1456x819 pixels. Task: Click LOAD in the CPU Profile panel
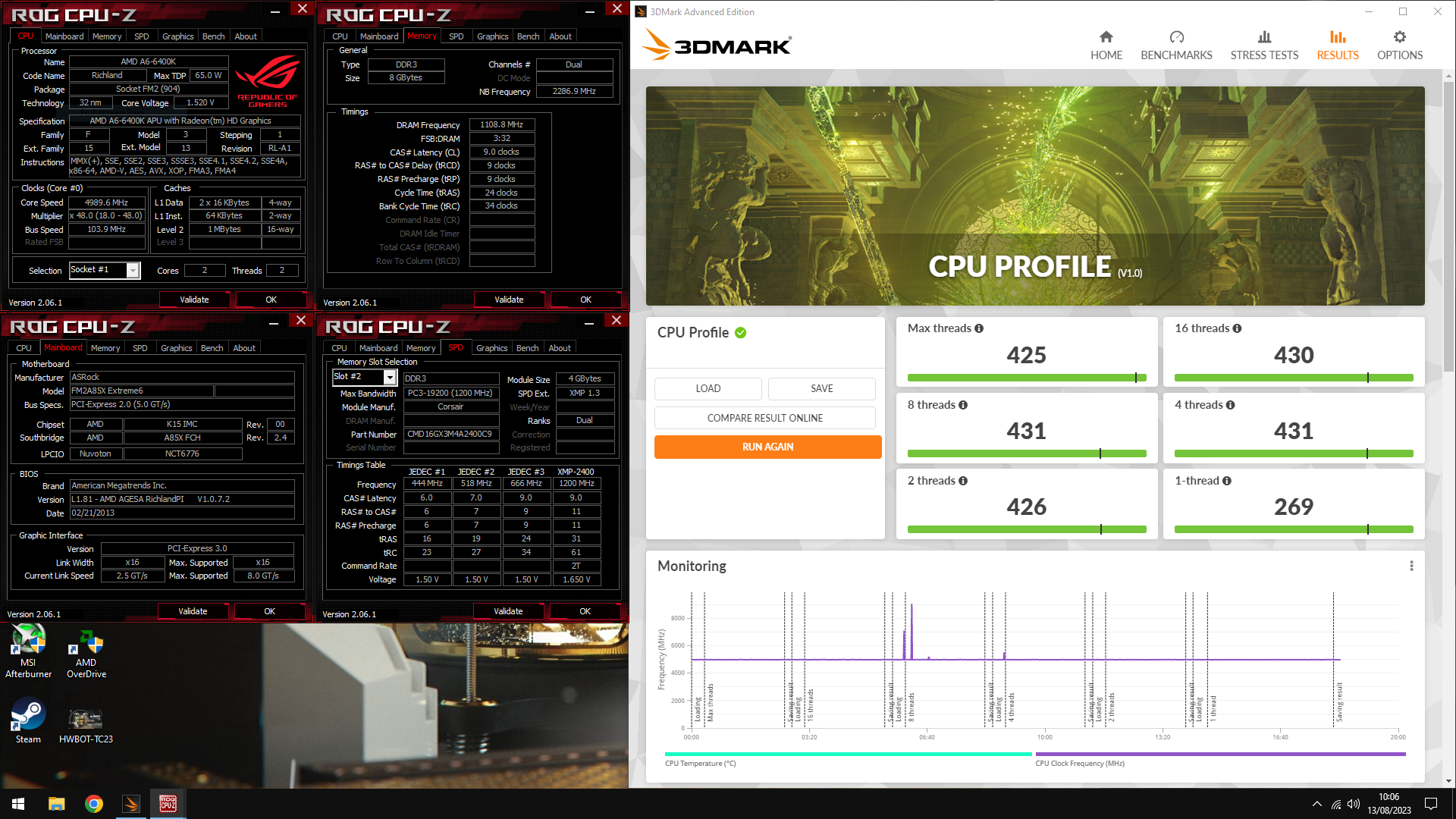click(708, 388)
